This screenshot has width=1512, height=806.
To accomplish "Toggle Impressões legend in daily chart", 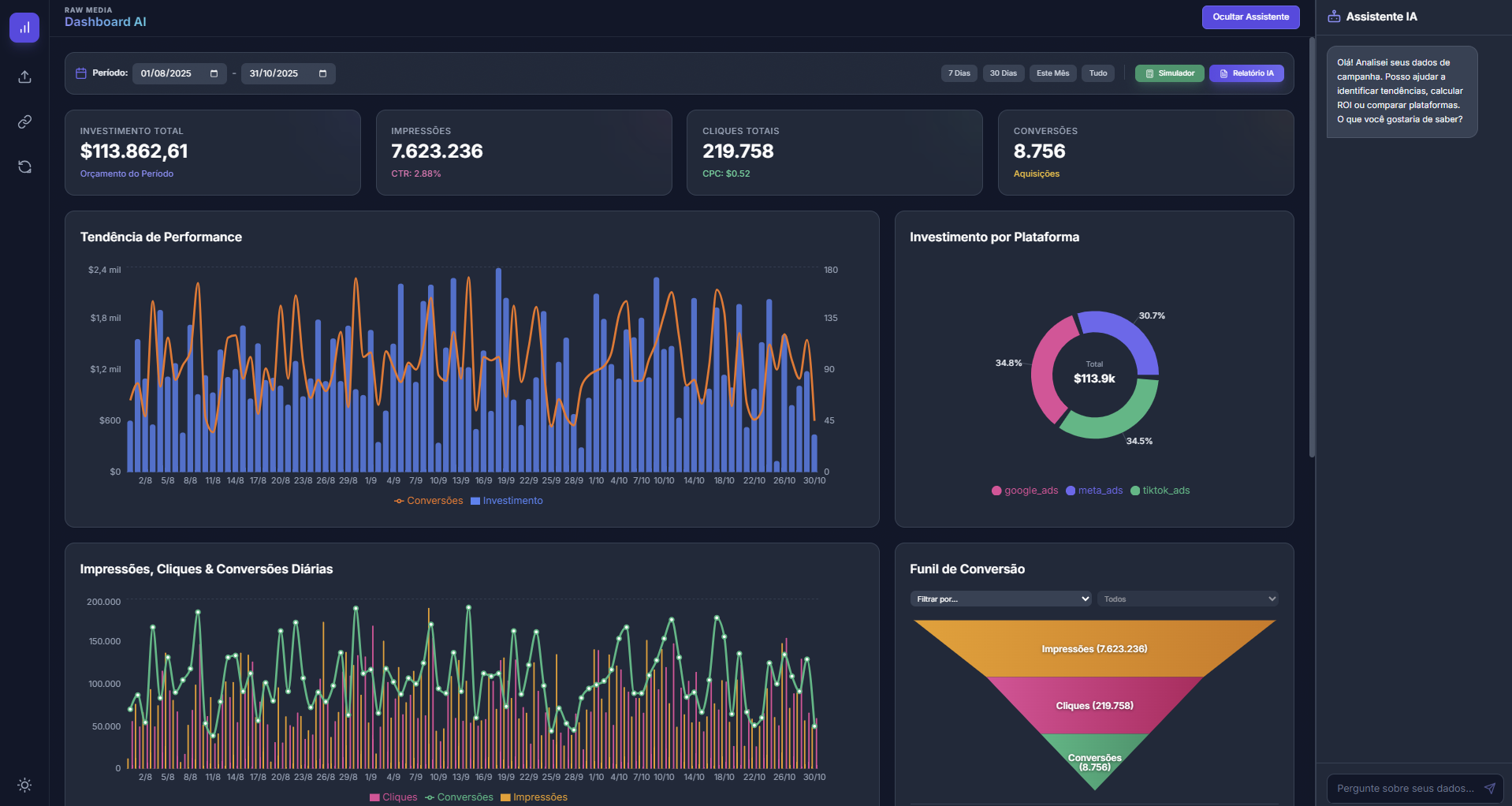I will (534, 797).
